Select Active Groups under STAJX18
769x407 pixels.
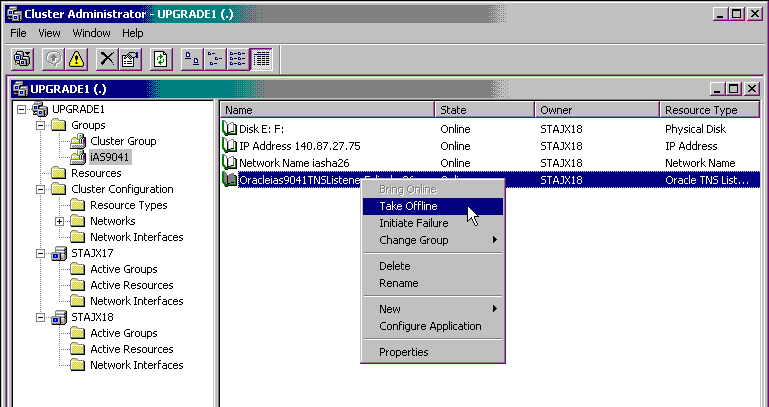pyautogui.click(x=124, y=333)
